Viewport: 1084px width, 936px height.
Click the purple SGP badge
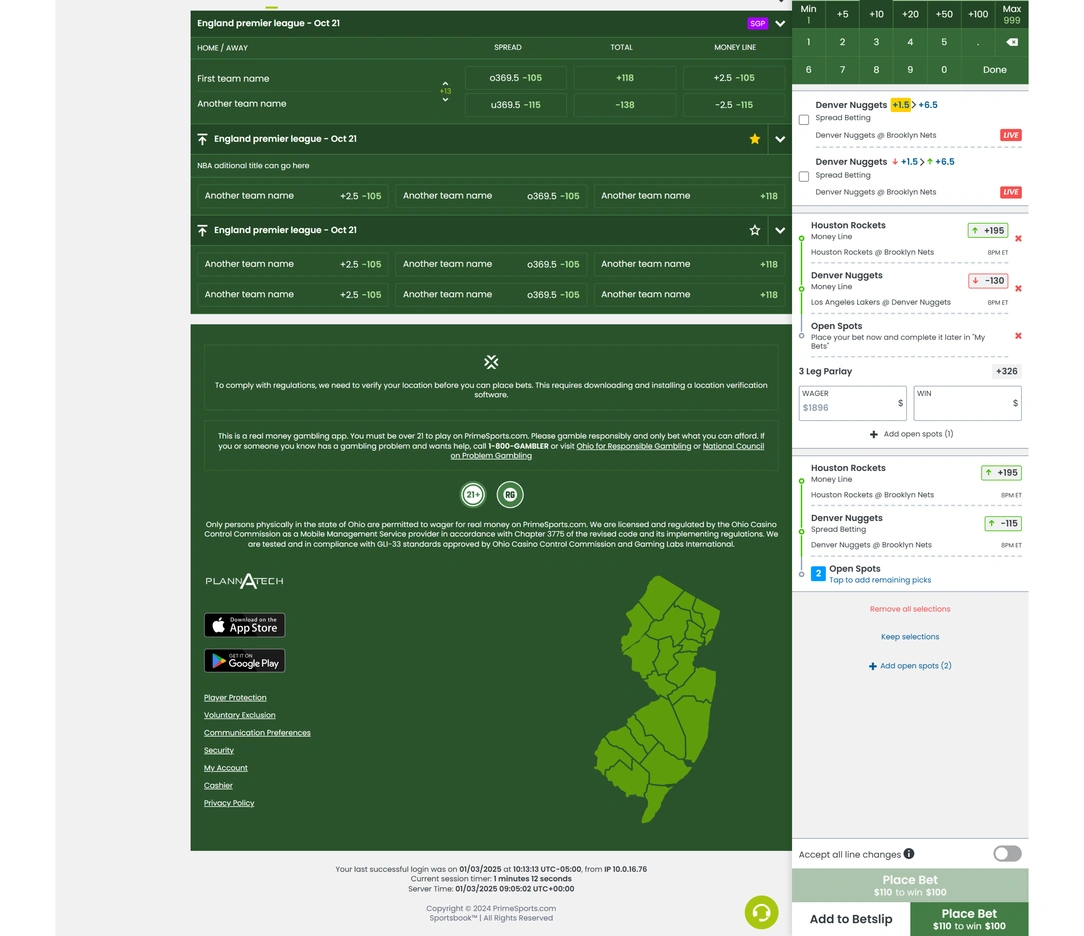pyautogui.click(x=758, y=24)
